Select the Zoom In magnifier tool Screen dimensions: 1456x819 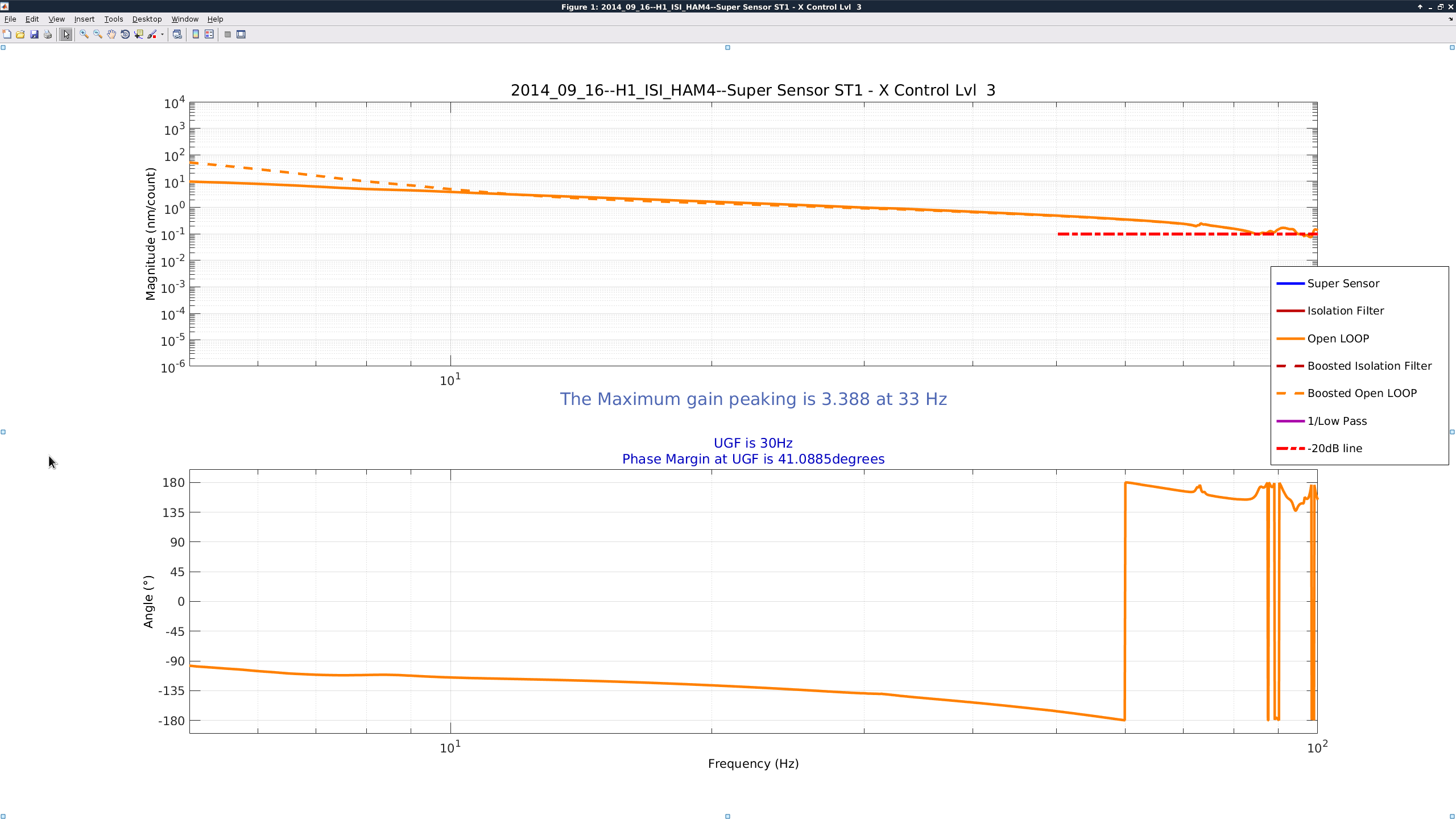(x=84, y=35)
